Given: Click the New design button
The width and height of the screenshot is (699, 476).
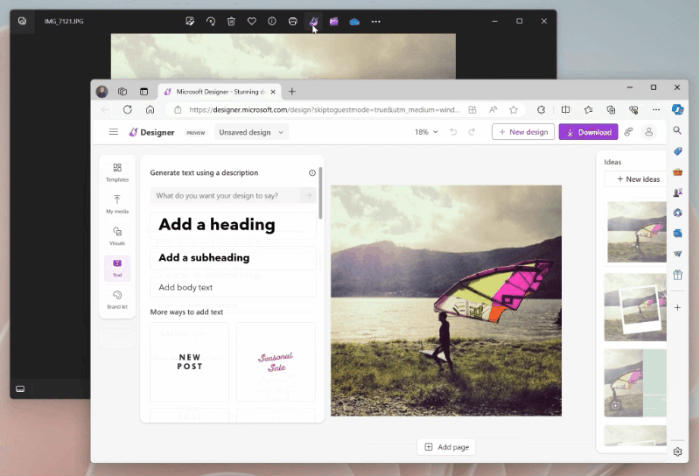Looking at the screenshot, I should pos(523,132).
